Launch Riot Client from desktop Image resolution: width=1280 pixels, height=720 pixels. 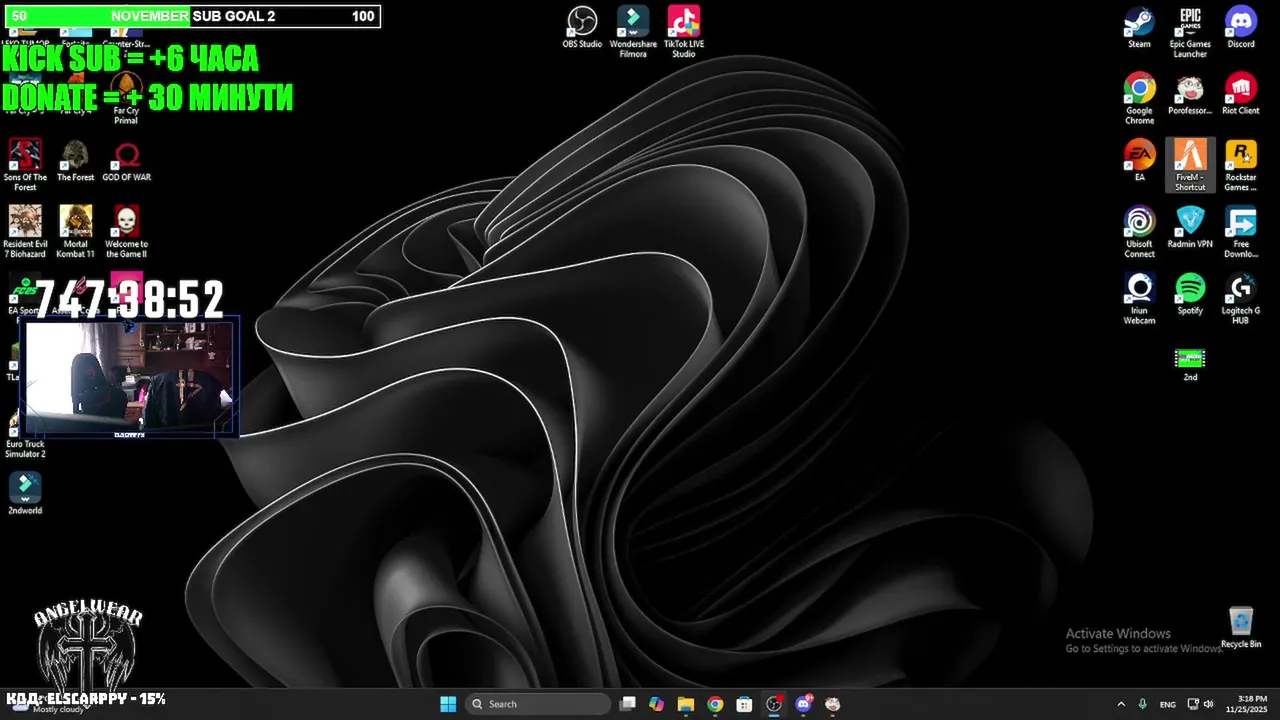click(1241, 95)
